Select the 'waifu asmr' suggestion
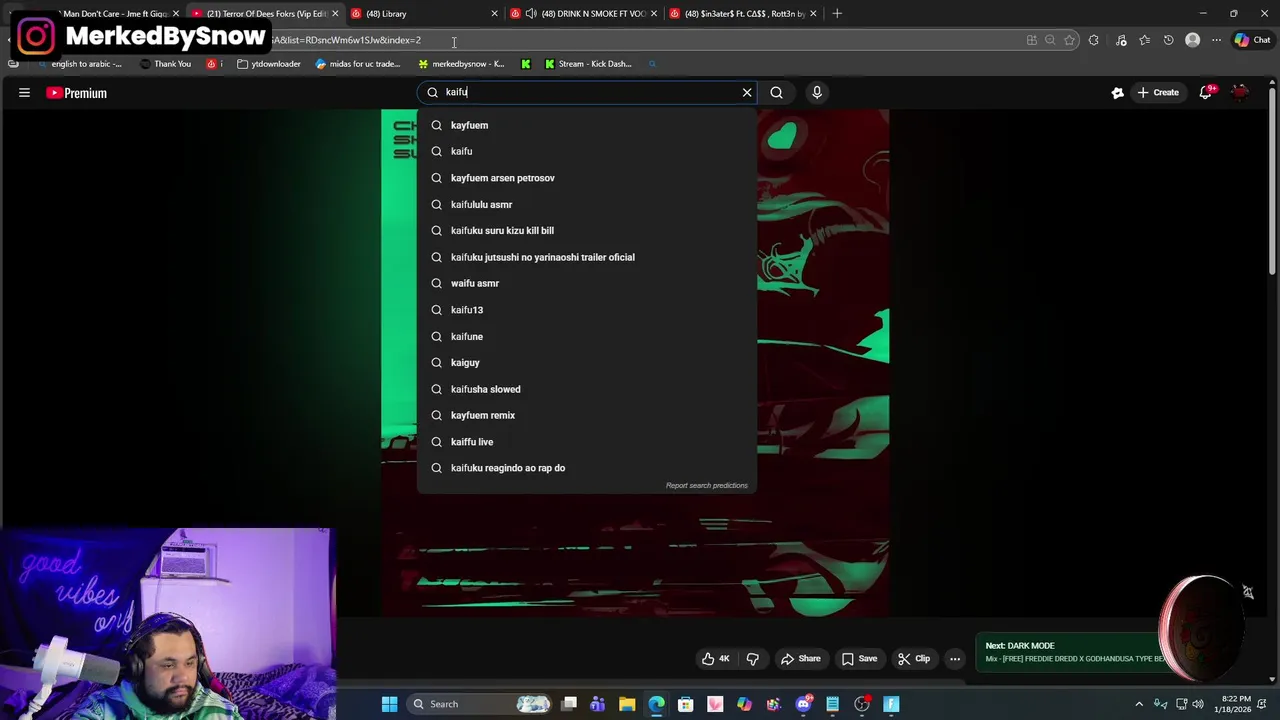This screenshot has height=720, width=1280. 587,283
